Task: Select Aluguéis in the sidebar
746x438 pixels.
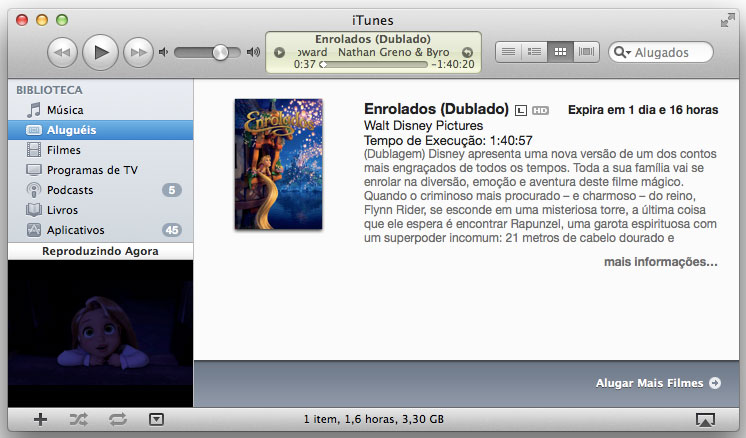Action: [x=100, y=130]
